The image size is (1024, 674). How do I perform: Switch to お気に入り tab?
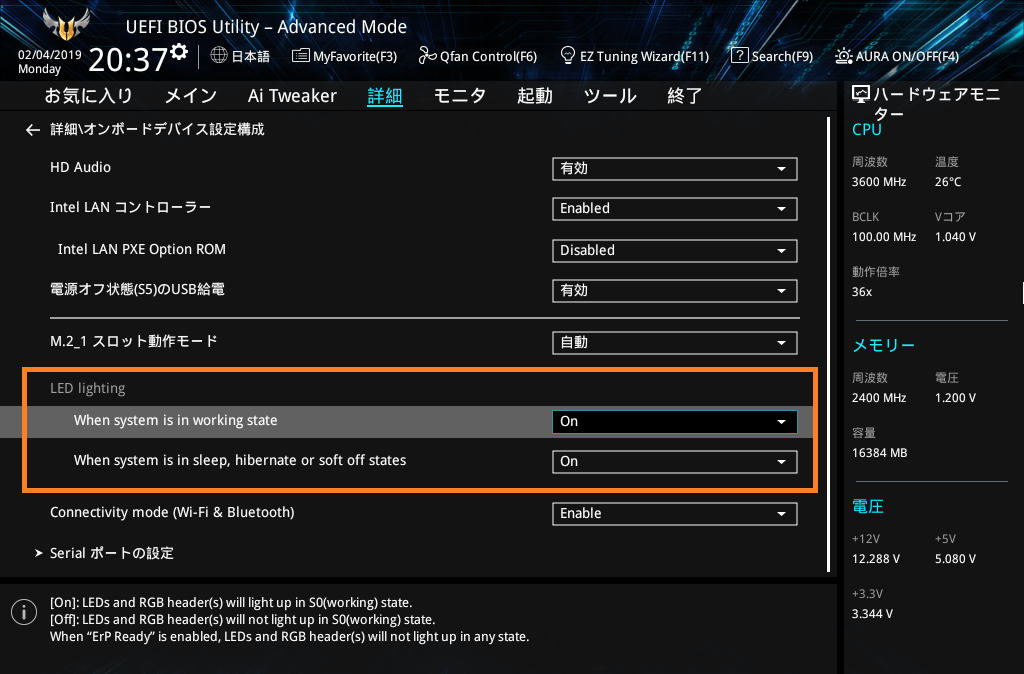click(89, 96)
